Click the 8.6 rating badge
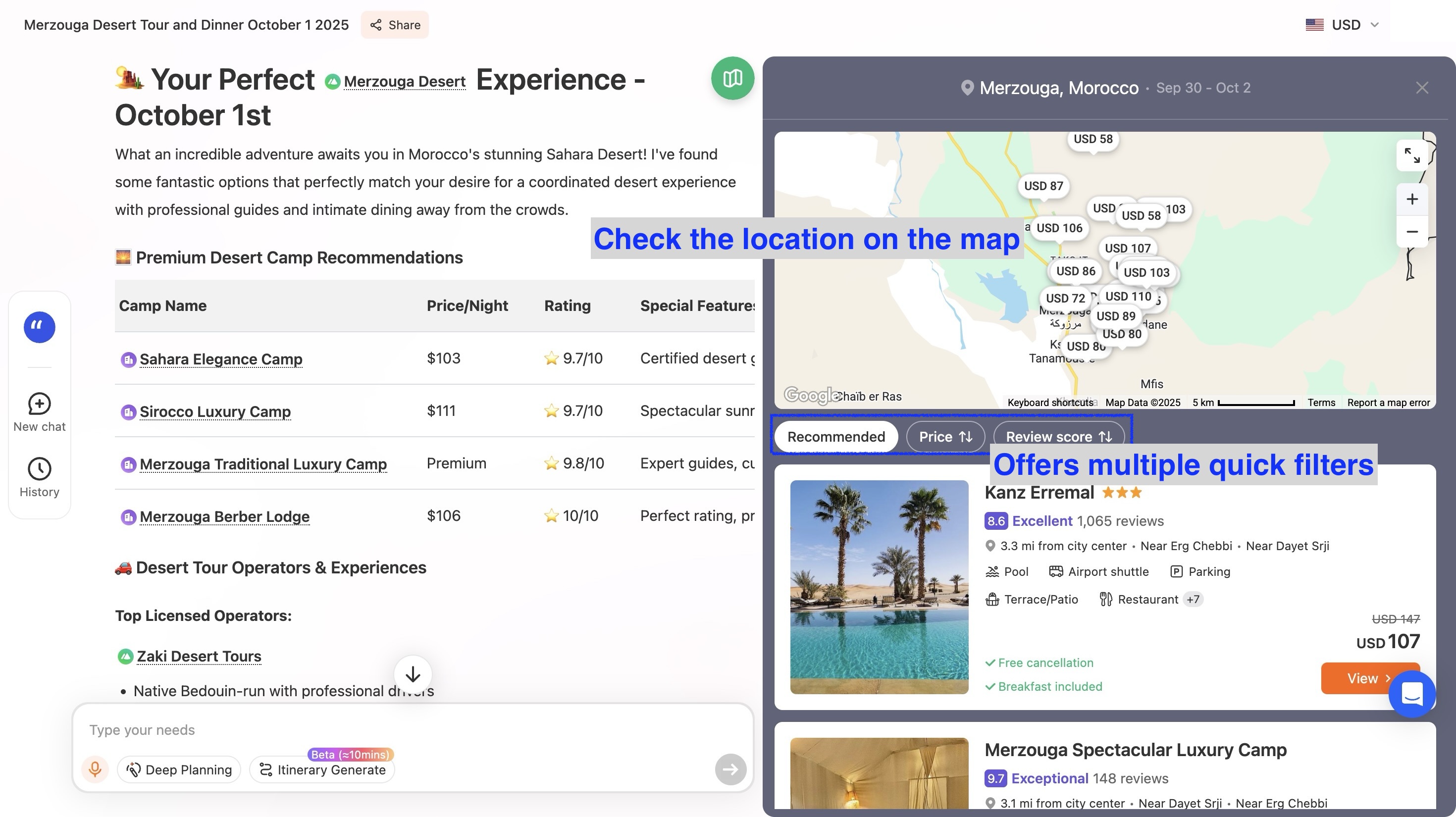This screenshot has width=1456, height=817. point(995,521)
